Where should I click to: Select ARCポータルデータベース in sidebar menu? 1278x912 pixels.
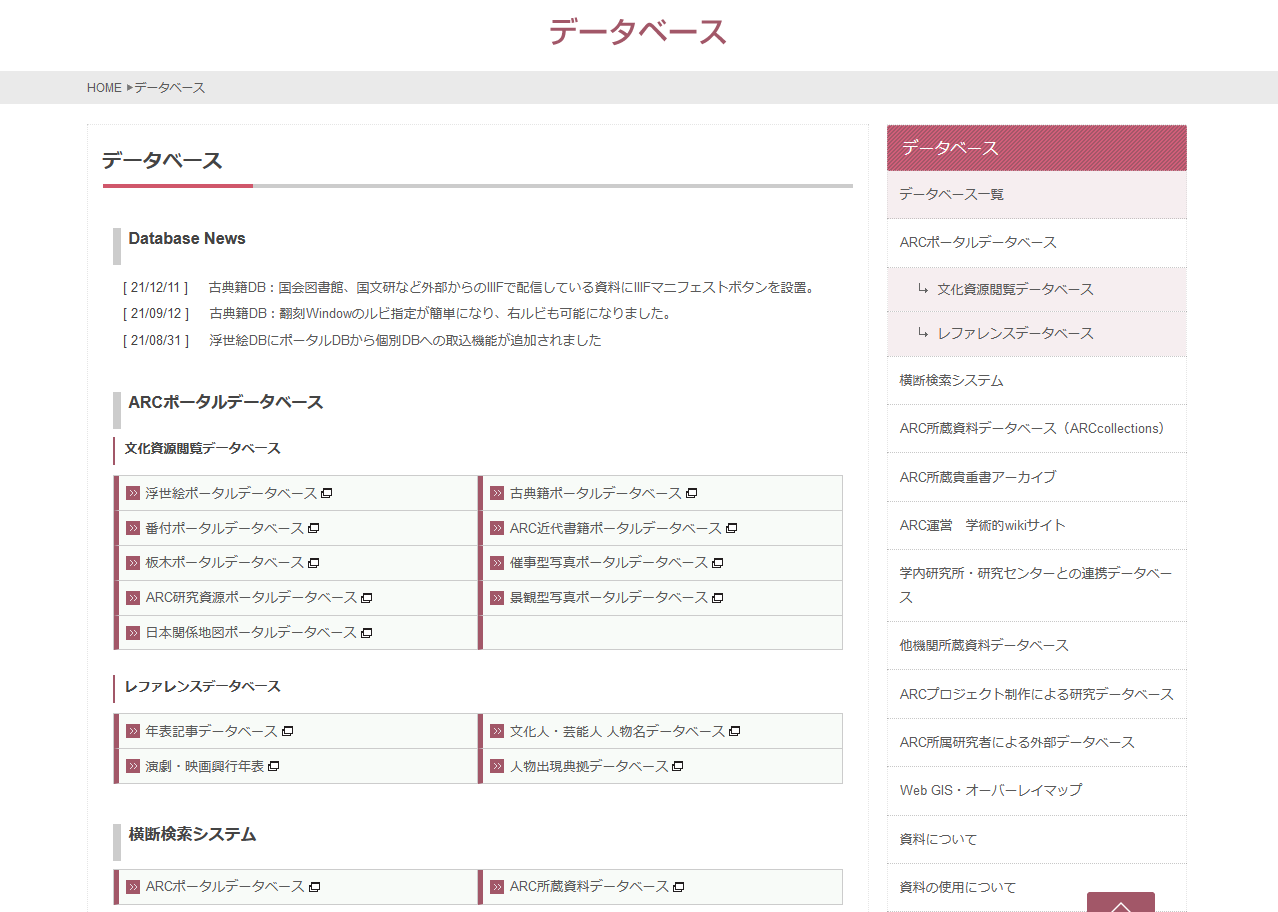[x=1037, y=243]
